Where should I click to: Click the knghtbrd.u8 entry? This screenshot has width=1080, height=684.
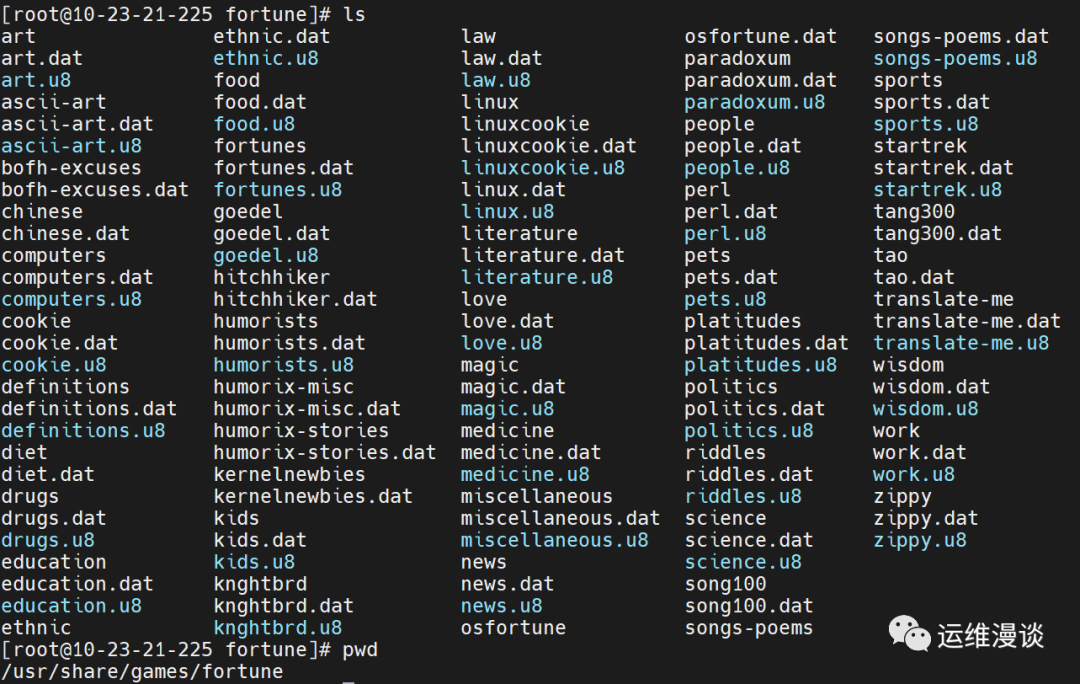click(x=278, y=628)
